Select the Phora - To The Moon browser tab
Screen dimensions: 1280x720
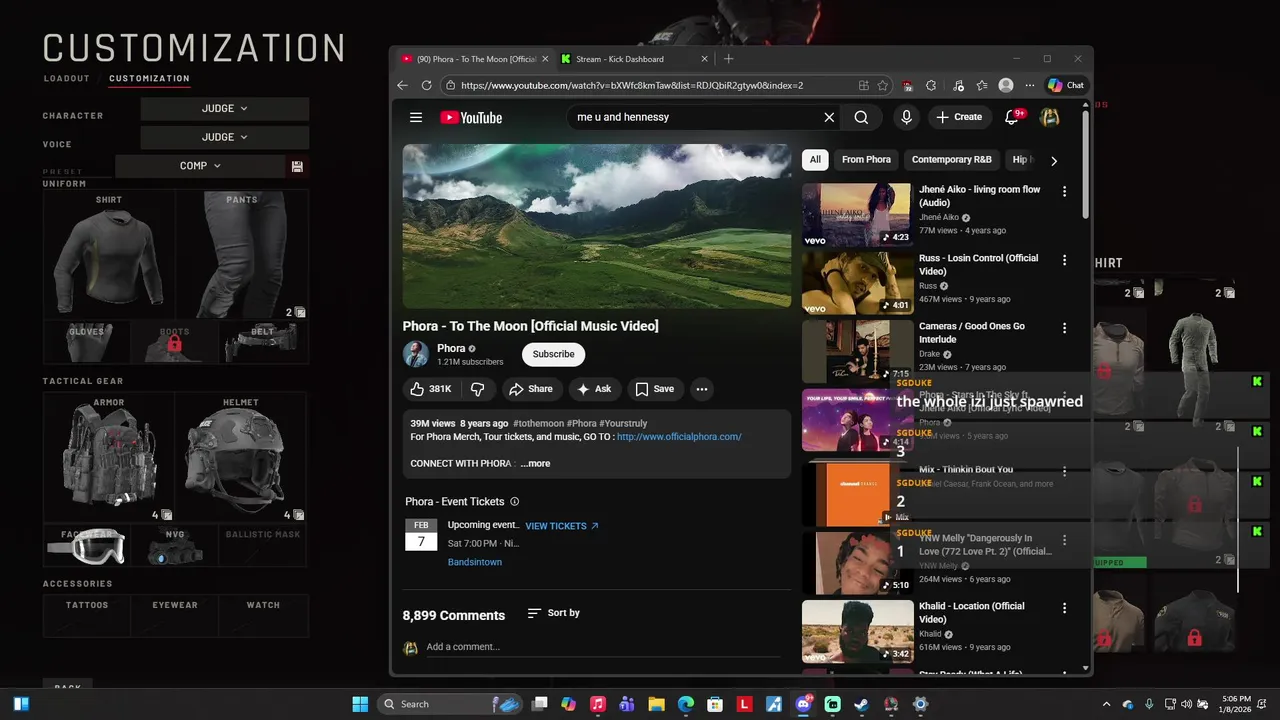474,59
